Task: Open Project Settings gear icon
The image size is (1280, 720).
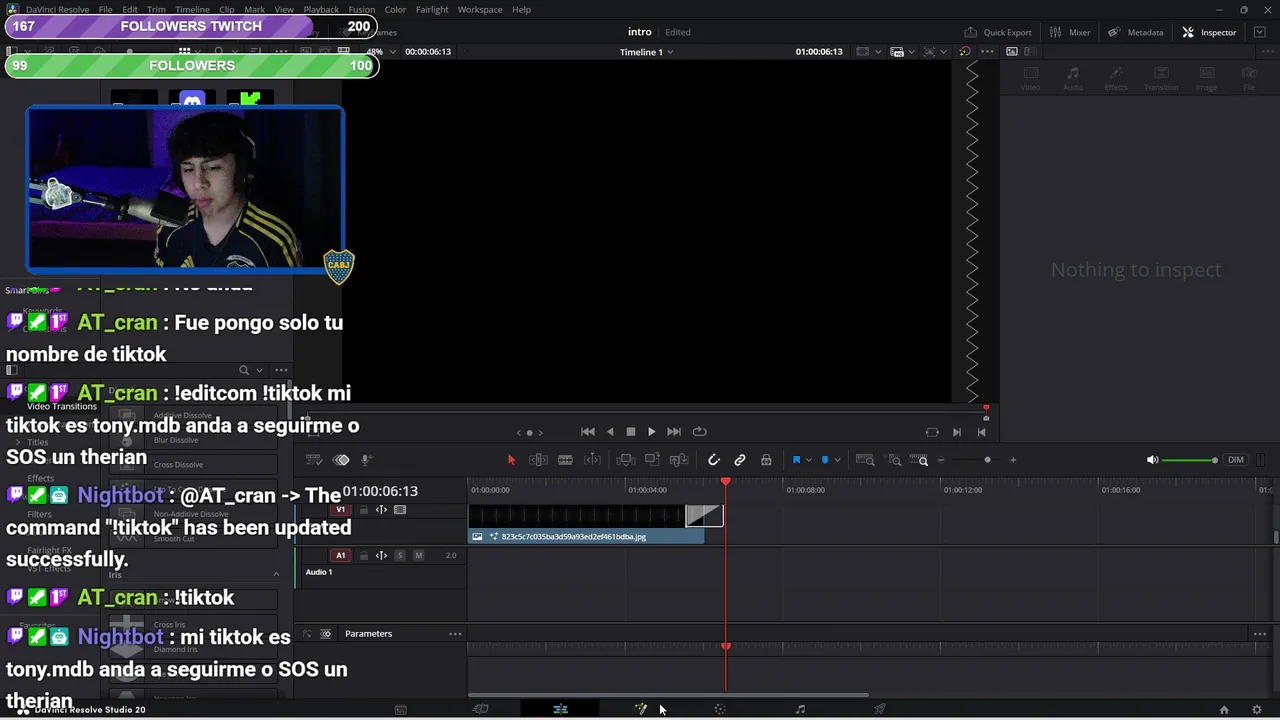Action: point(1257,710)
